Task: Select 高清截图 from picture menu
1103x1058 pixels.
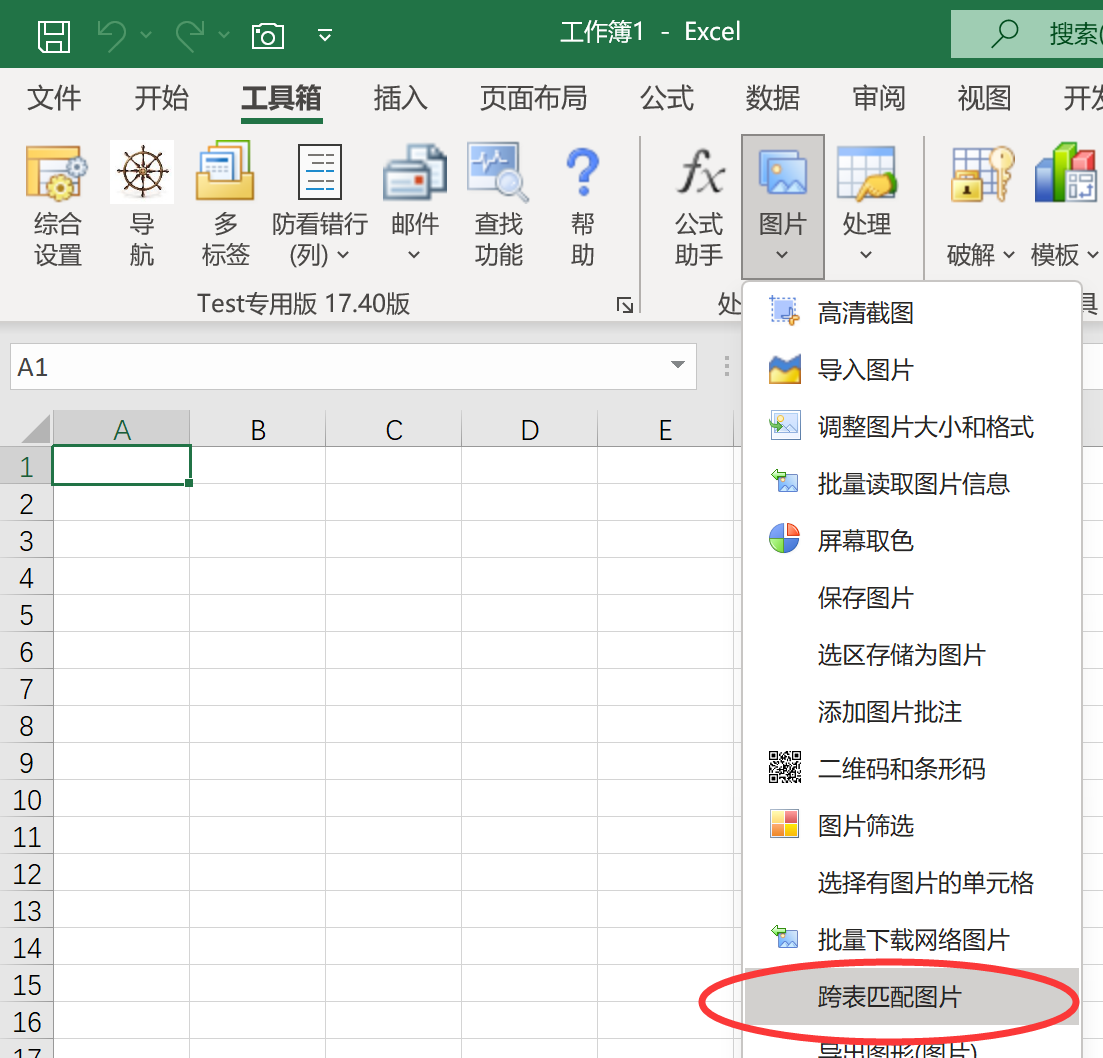Action: tap(865, 313)
